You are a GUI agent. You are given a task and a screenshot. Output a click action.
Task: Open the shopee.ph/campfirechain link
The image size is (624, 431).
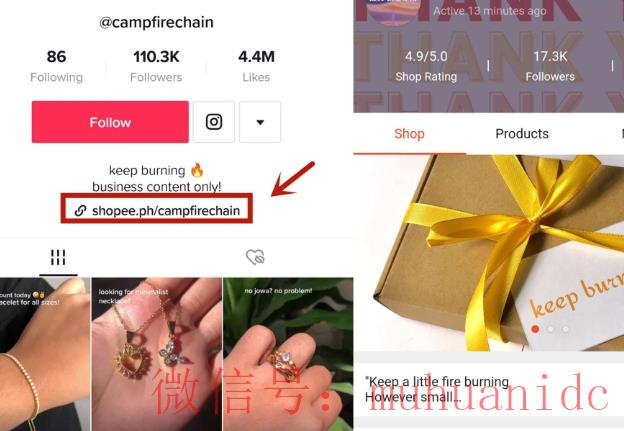pos(166,210)
